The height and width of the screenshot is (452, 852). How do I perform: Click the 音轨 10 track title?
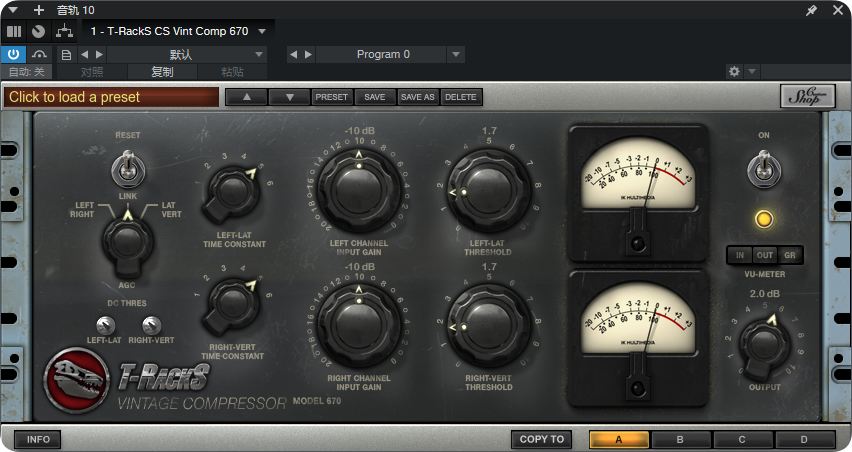[x=76, y=10]
